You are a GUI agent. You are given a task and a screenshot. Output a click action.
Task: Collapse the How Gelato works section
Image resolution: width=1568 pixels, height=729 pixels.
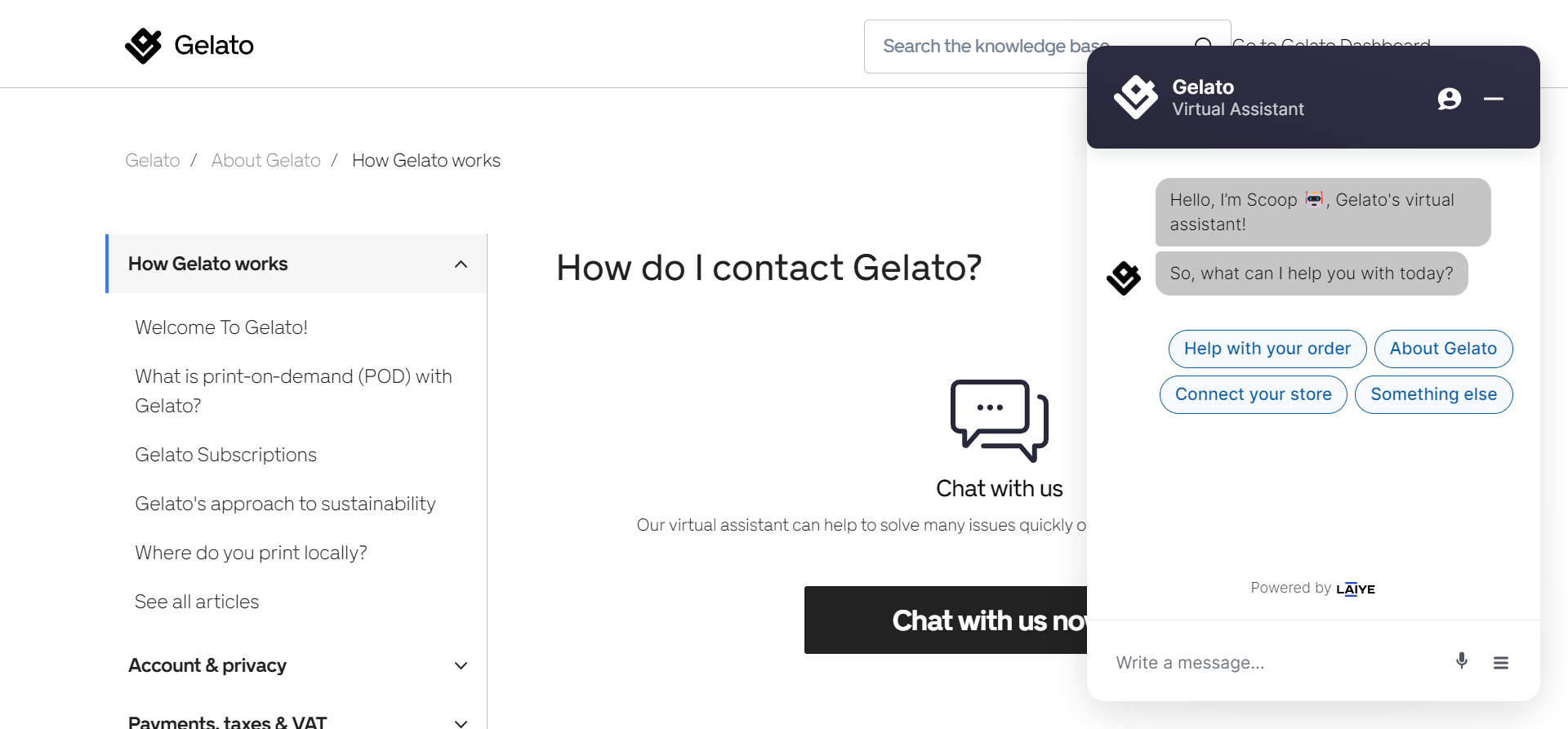(x=461, y=264)
